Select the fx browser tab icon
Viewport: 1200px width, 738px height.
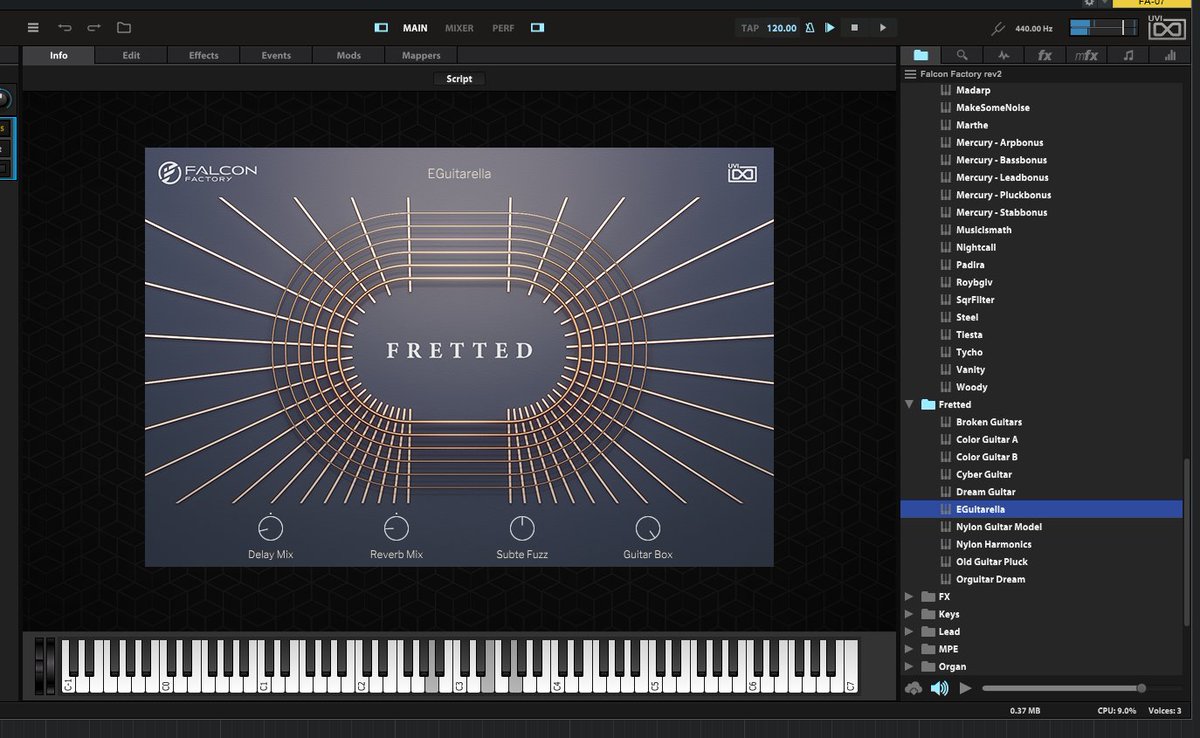1045,55
